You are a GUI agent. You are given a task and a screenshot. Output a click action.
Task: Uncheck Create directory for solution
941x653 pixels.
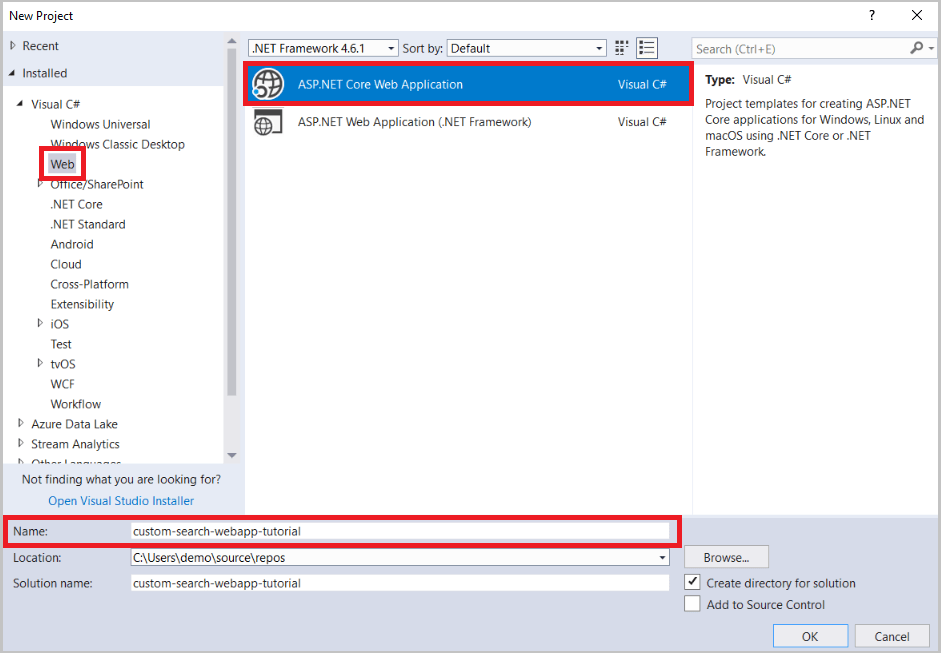(x=693, y=583)
